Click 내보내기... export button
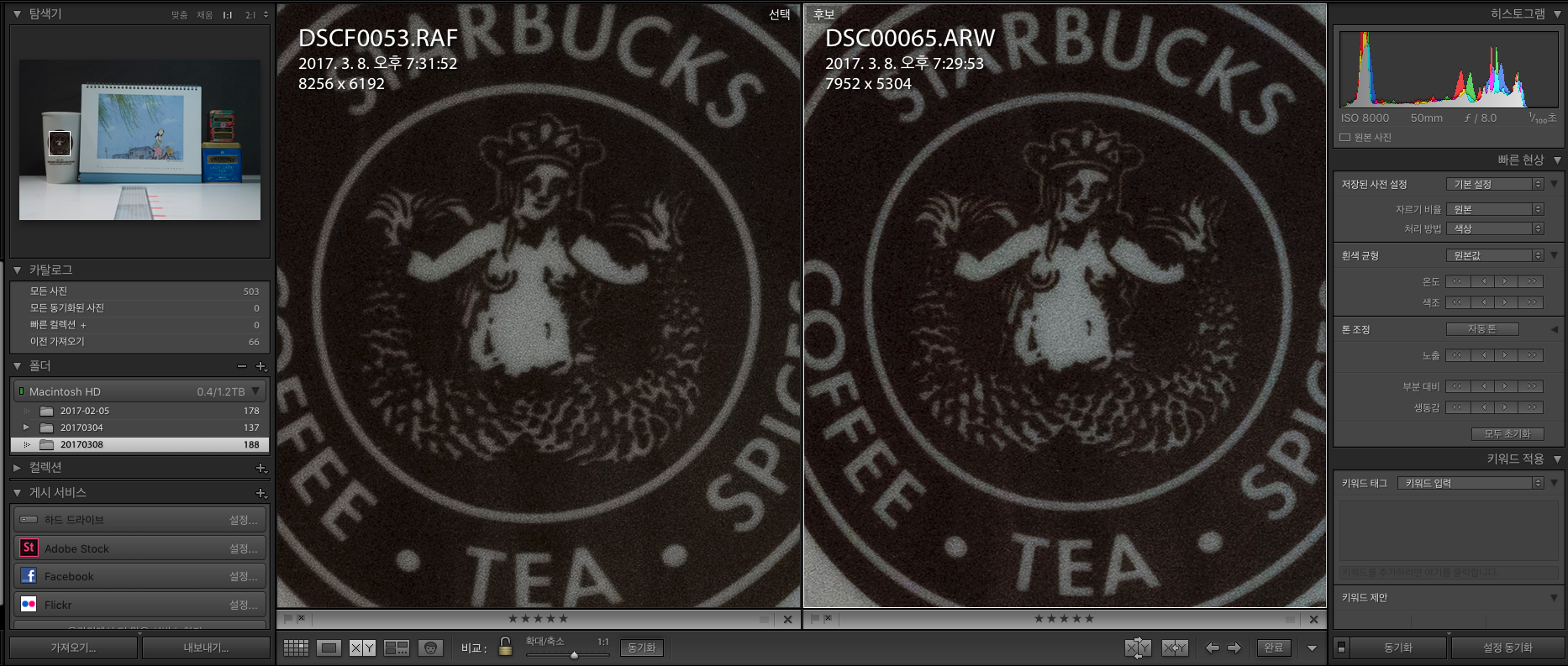1568x666 pixels. pyautogui.click(x=206, y=648)
